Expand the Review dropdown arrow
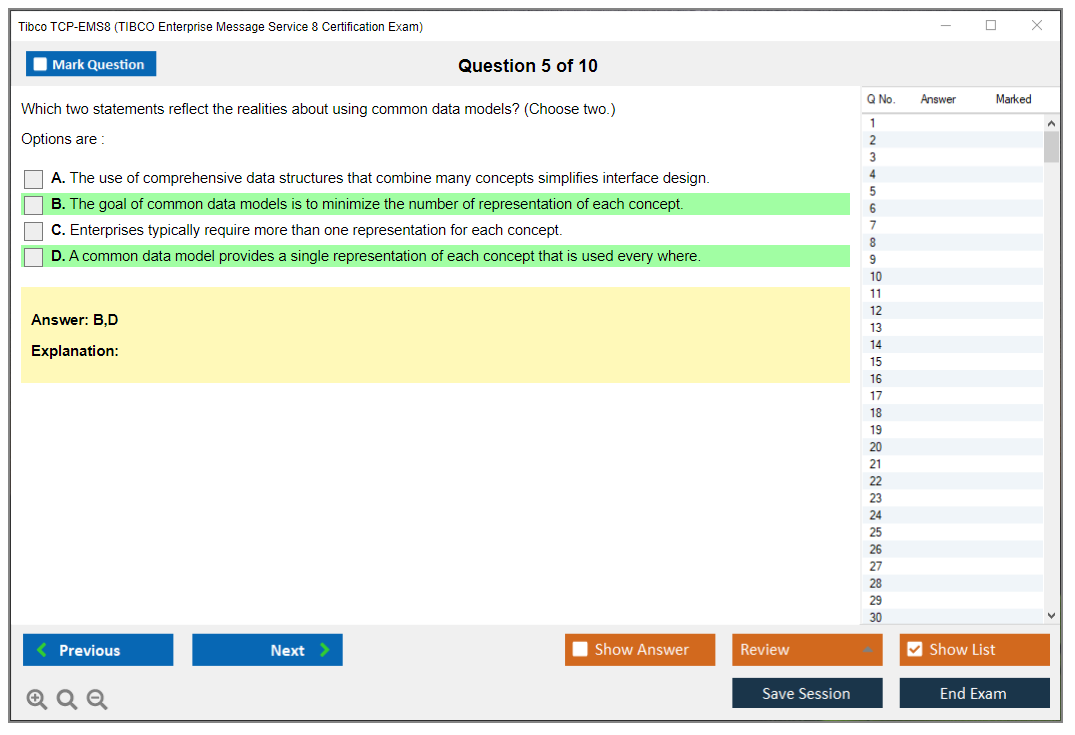The height and width of the screenshot is (735, 1075). (x=867, y=650)
